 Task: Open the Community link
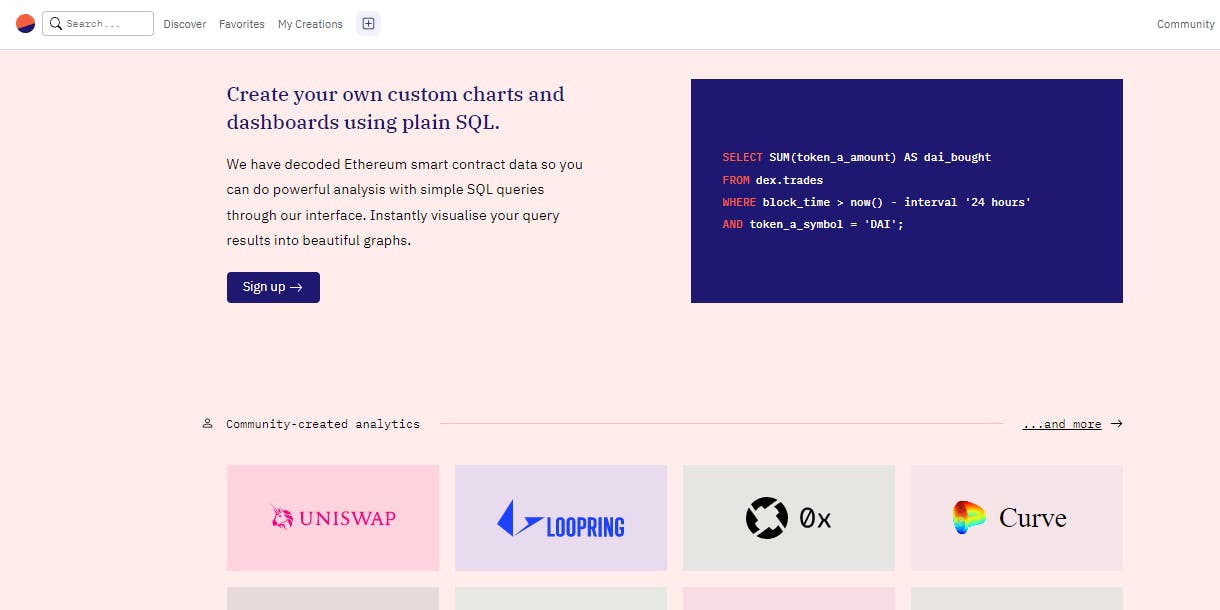tap(1185, 24)
